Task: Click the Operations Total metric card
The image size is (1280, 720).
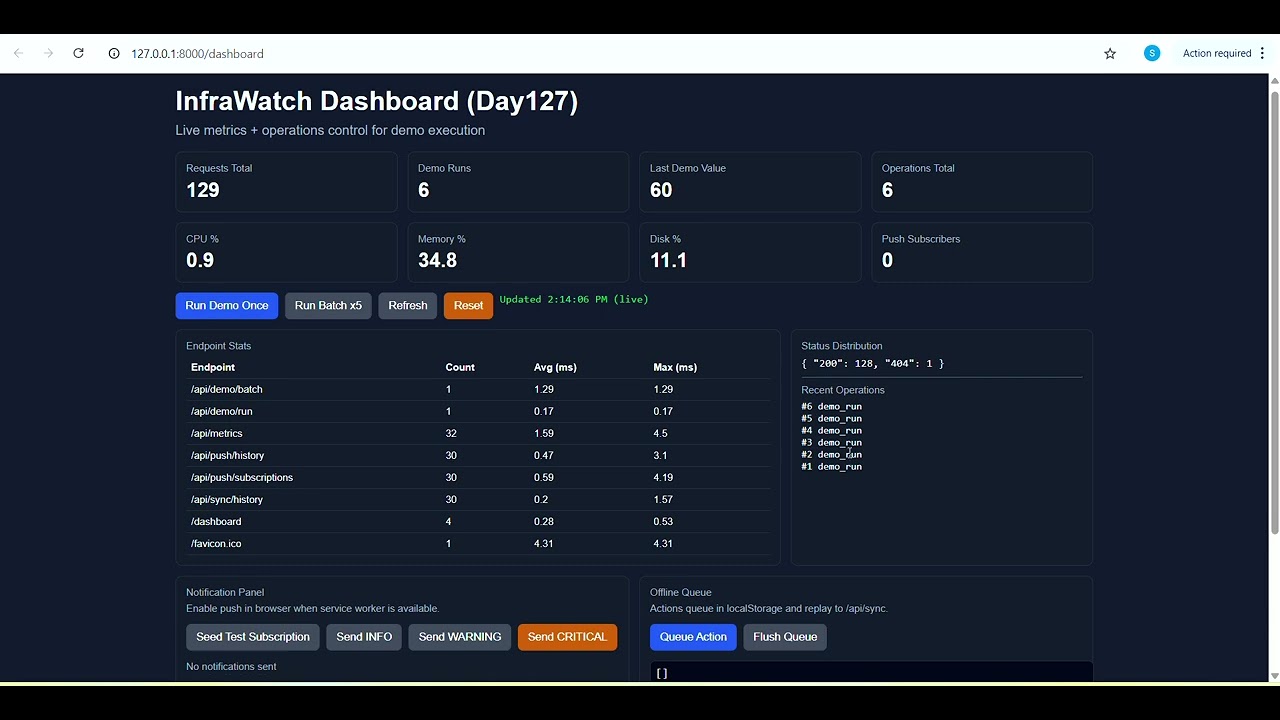Action: [x=982, y=182]
